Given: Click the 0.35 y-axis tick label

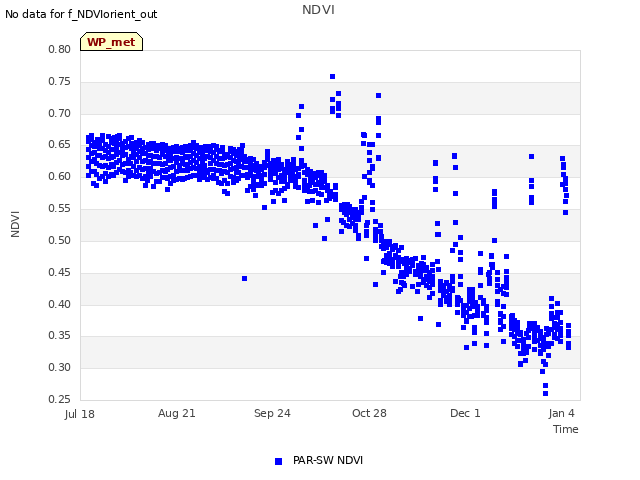Looking at the screenshot, I should [x=60, y=336].
